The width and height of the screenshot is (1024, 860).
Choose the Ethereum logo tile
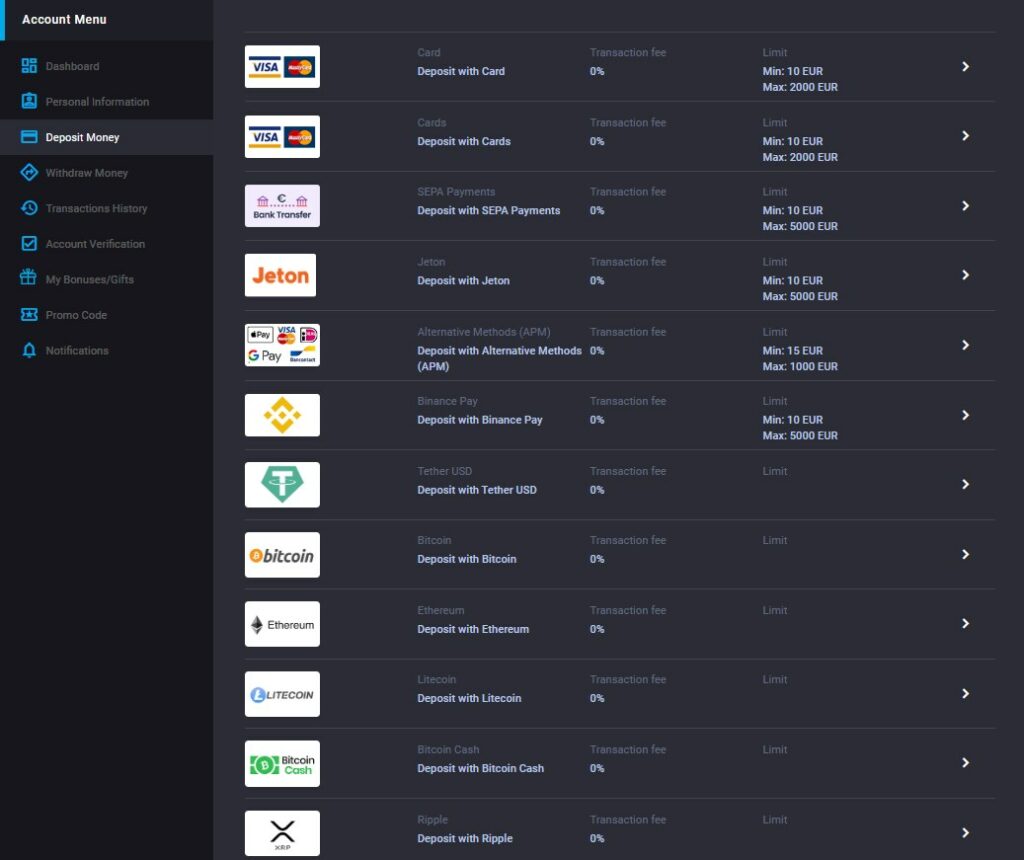[x=282, y=625]
